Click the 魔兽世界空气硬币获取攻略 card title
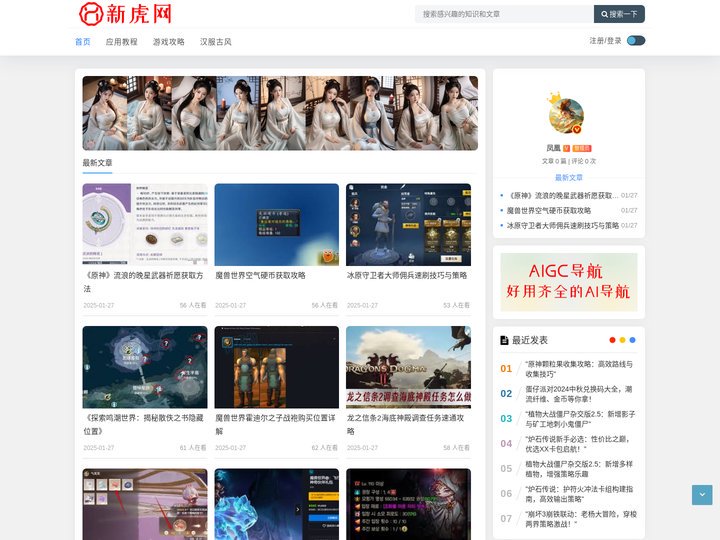720x540 pixels. (x=260, y=276)
